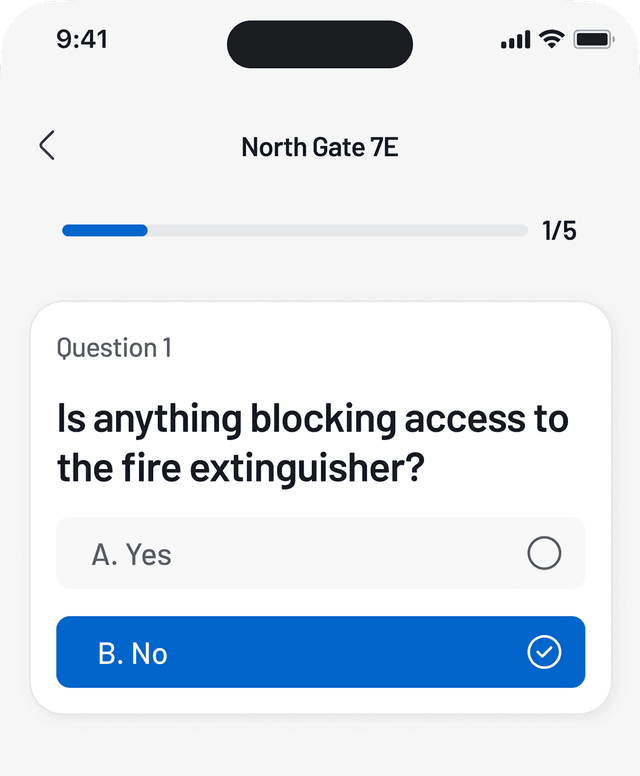This screenshot has width=640, height=776.
Task: Tap the black Dynamic Island pill
Action: click(x=320, y=44)
